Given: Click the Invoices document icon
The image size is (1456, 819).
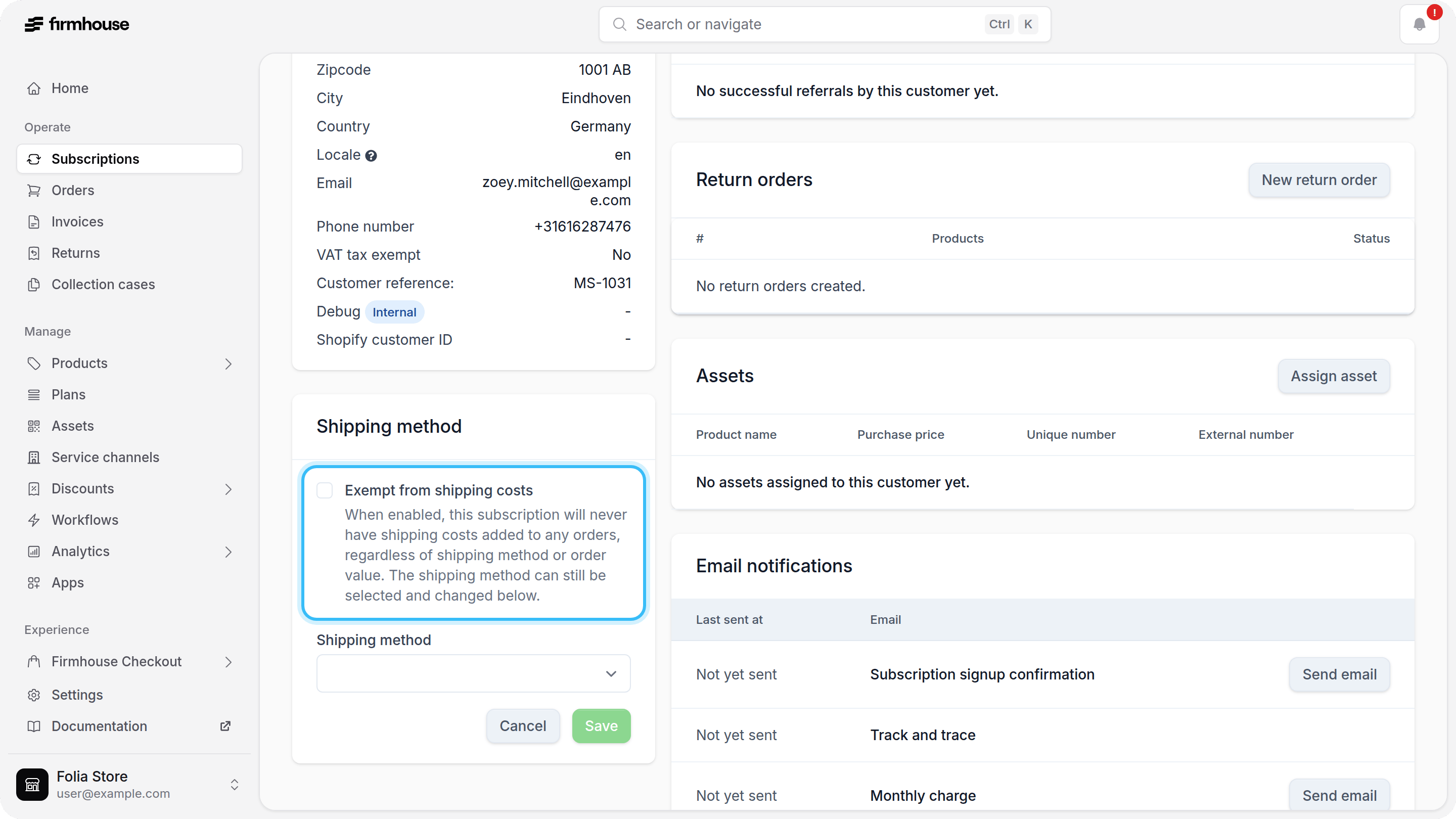Looking at the screenshot, I should pos(34,221).
